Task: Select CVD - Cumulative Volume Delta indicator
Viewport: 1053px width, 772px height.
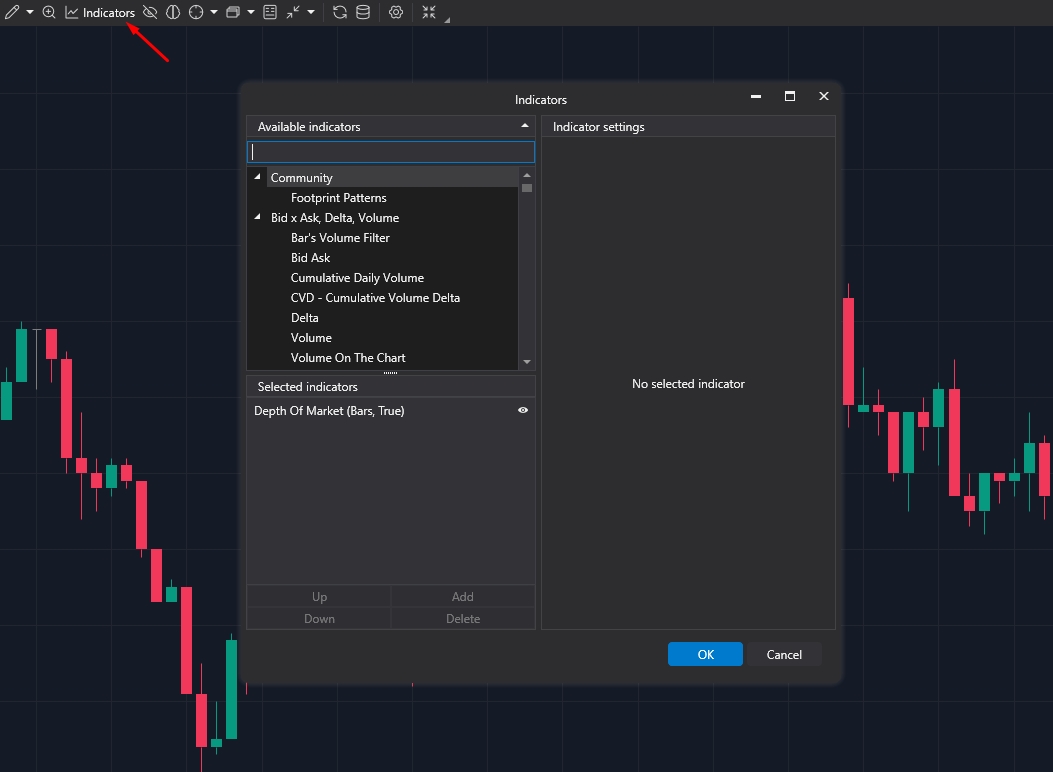Action: pyautogui.click(x=375, y=297)
